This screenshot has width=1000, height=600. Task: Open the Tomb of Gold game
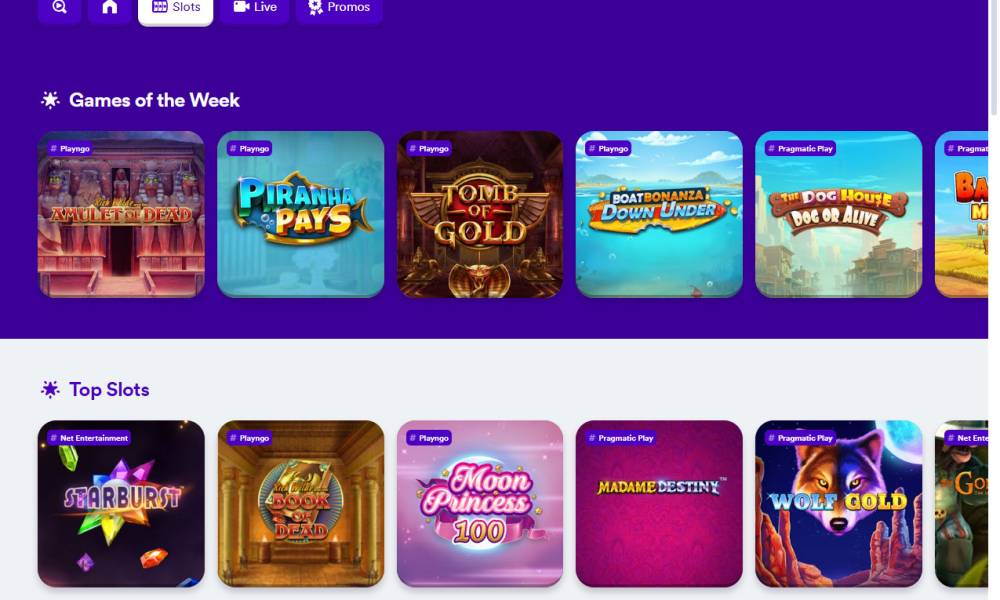pos(480,214)
